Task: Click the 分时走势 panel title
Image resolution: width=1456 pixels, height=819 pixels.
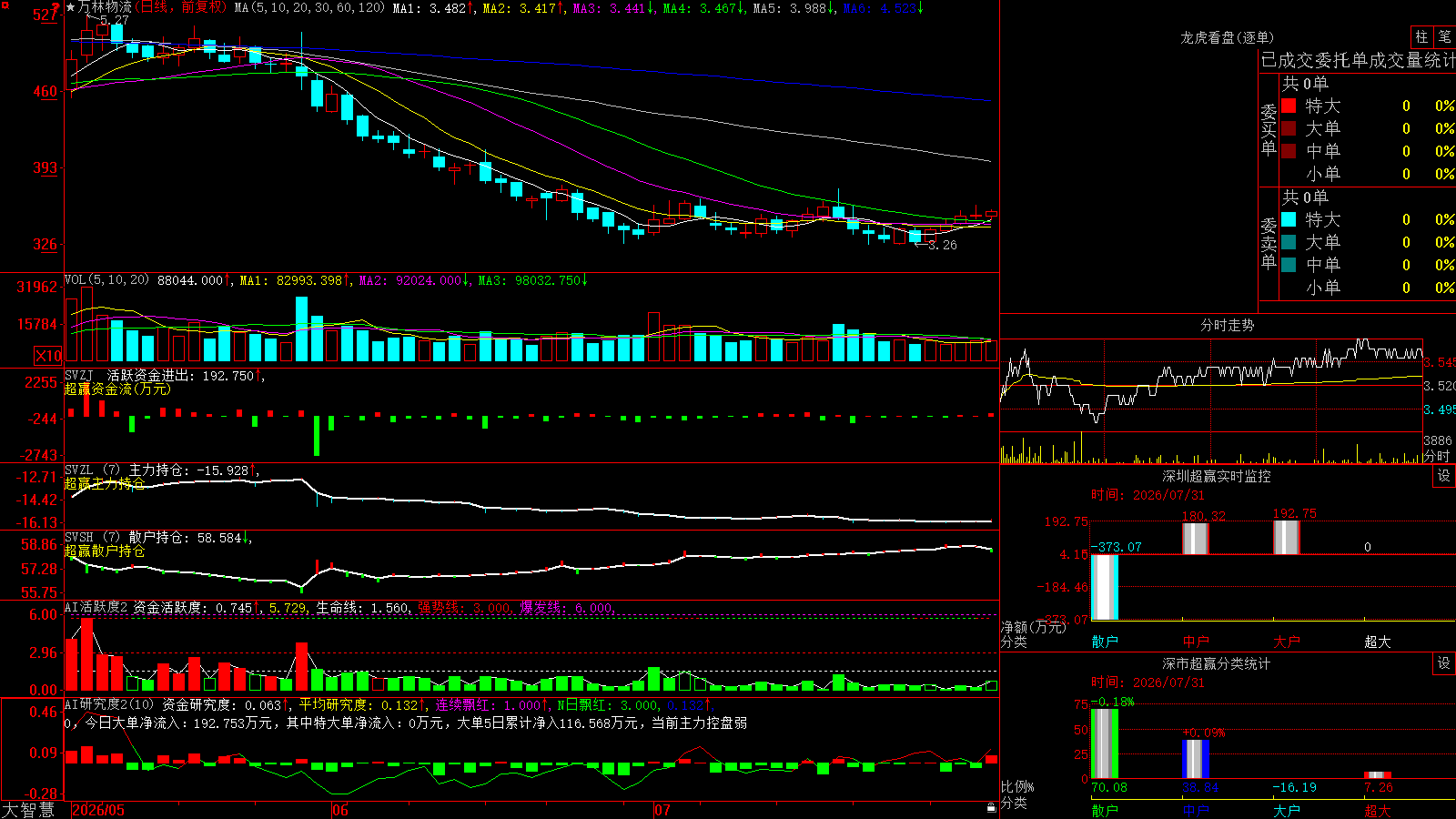Action: (1228, 325)
